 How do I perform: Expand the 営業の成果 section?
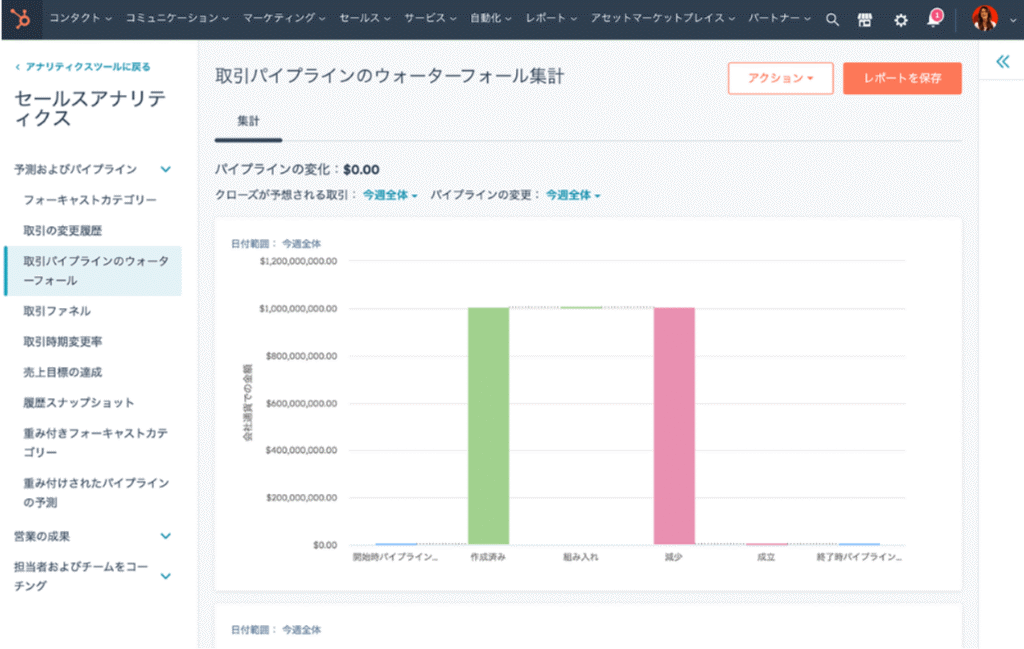[x=166, y=536]
